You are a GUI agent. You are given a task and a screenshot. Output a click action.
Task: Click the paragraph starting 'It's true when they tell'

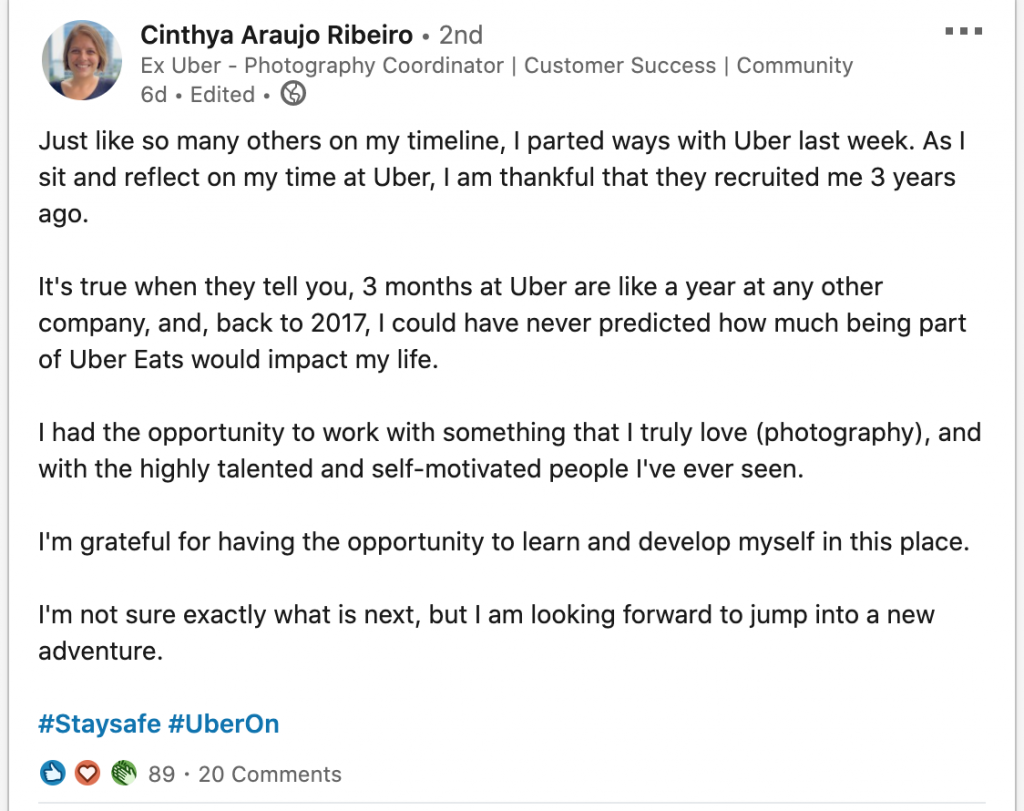point(502,323)
